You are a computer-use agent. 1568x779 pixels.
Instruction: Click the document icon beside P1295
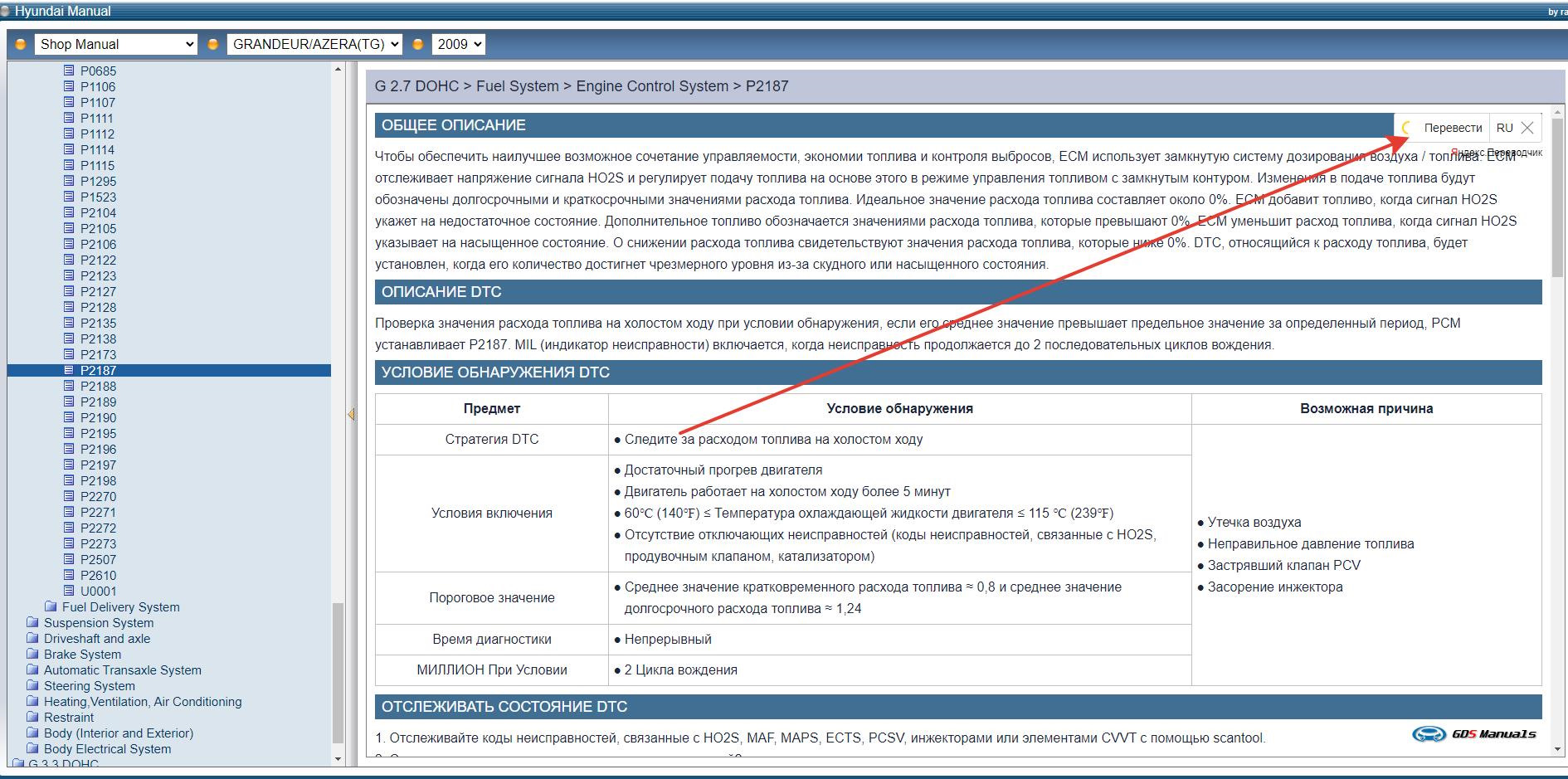point(70,181)
